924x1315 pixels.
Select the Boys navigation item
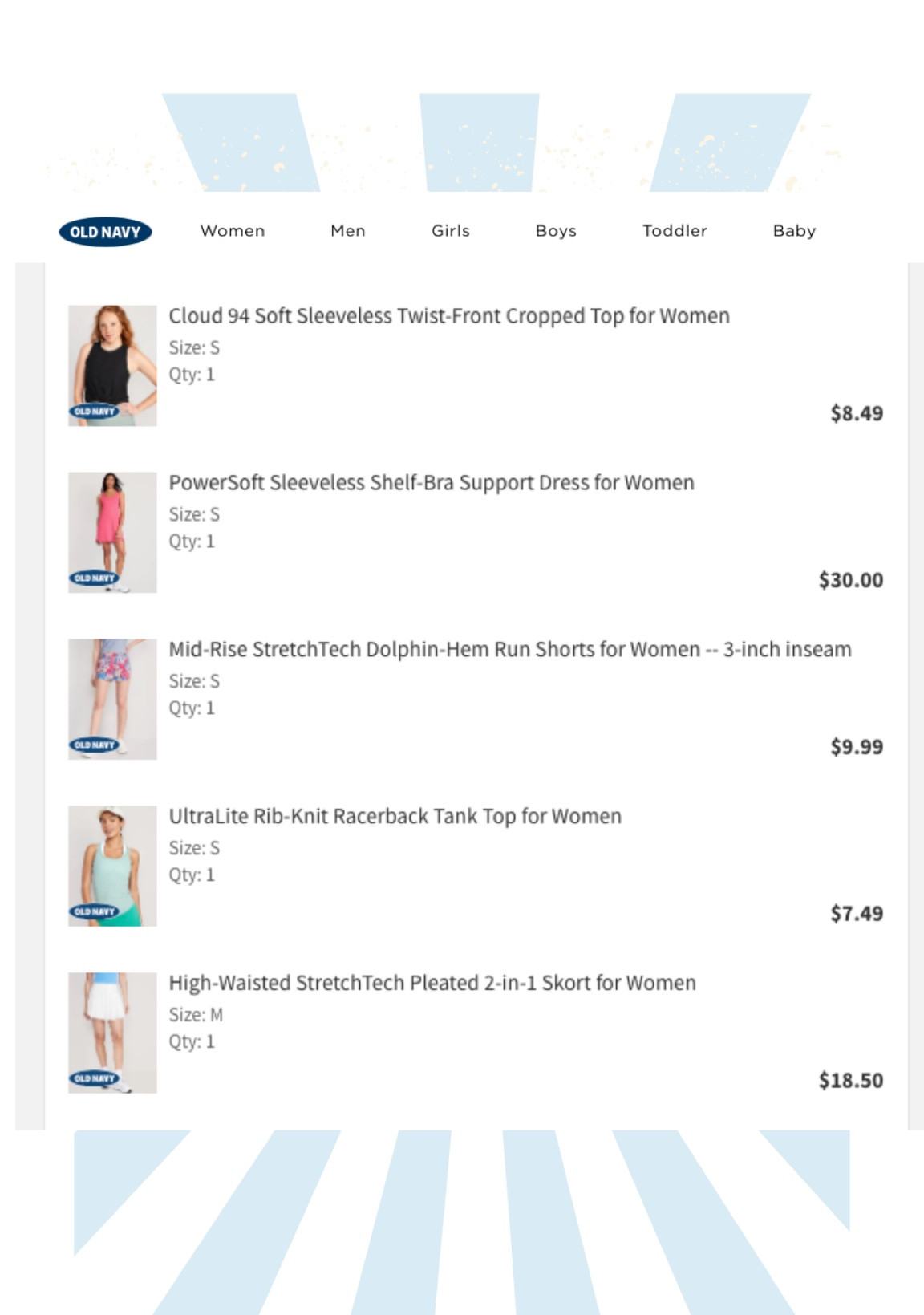556,231
